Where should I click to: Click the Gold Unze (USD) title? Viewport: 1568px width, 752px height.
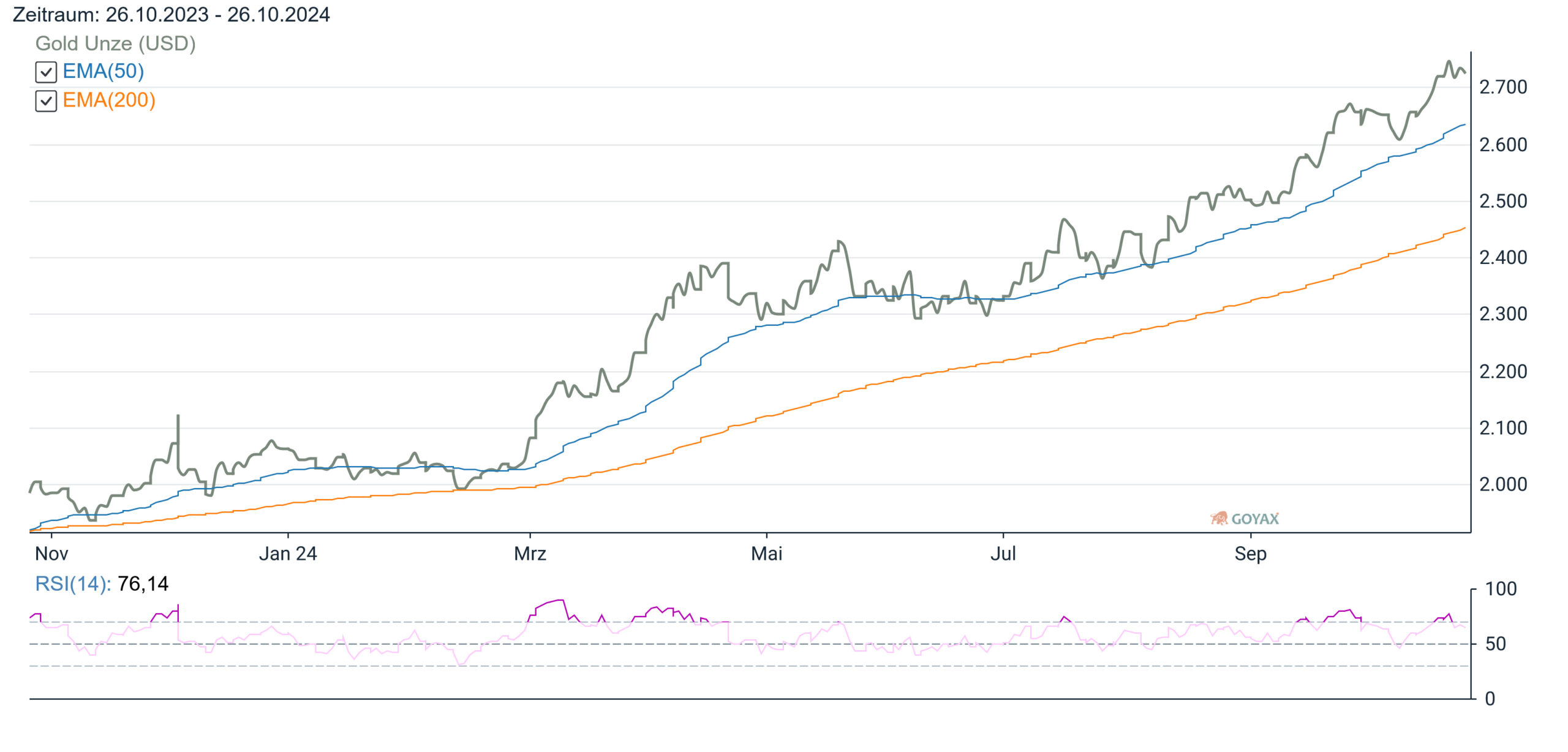click(116, 43)
